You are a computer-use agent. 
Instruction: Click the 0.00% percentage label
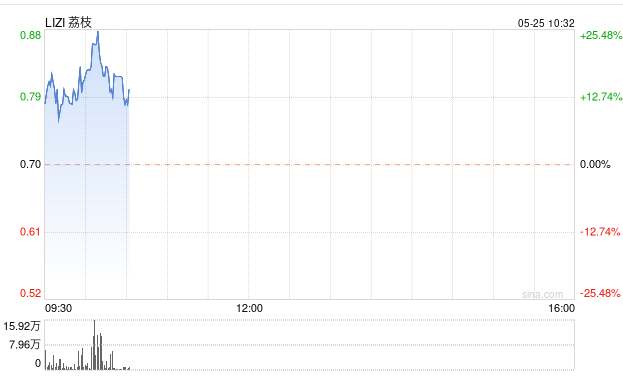(595, 164)
